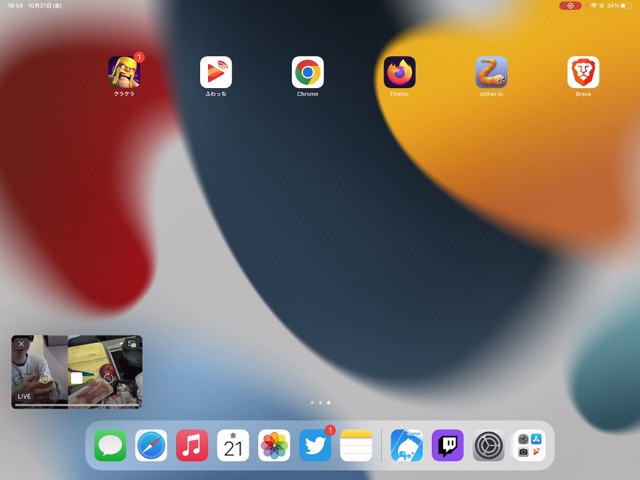Screen dimensions: 640x480
Task: Open the Calendar app showing 21
Action: point(233,445)
